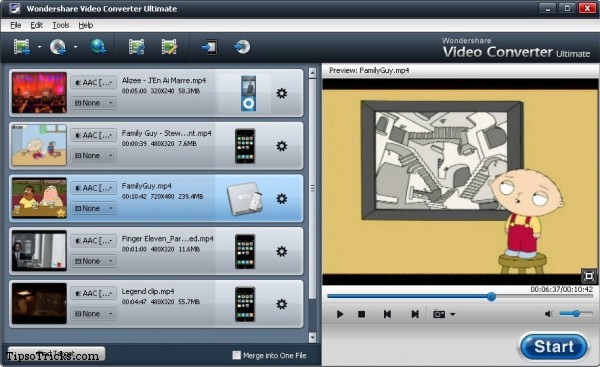
Task: Open the Load DVD dropdown arrow
Action: pos(75,47)
